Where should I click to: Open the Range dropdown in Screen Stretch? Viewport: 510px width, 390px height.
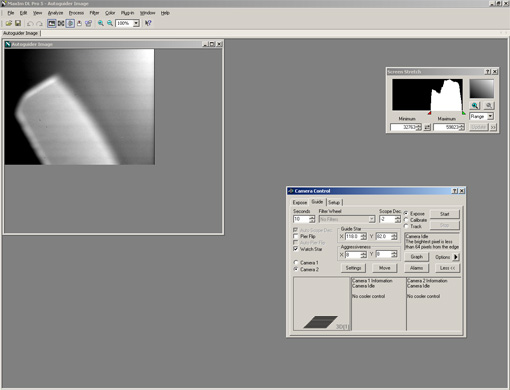pos(490,116)
